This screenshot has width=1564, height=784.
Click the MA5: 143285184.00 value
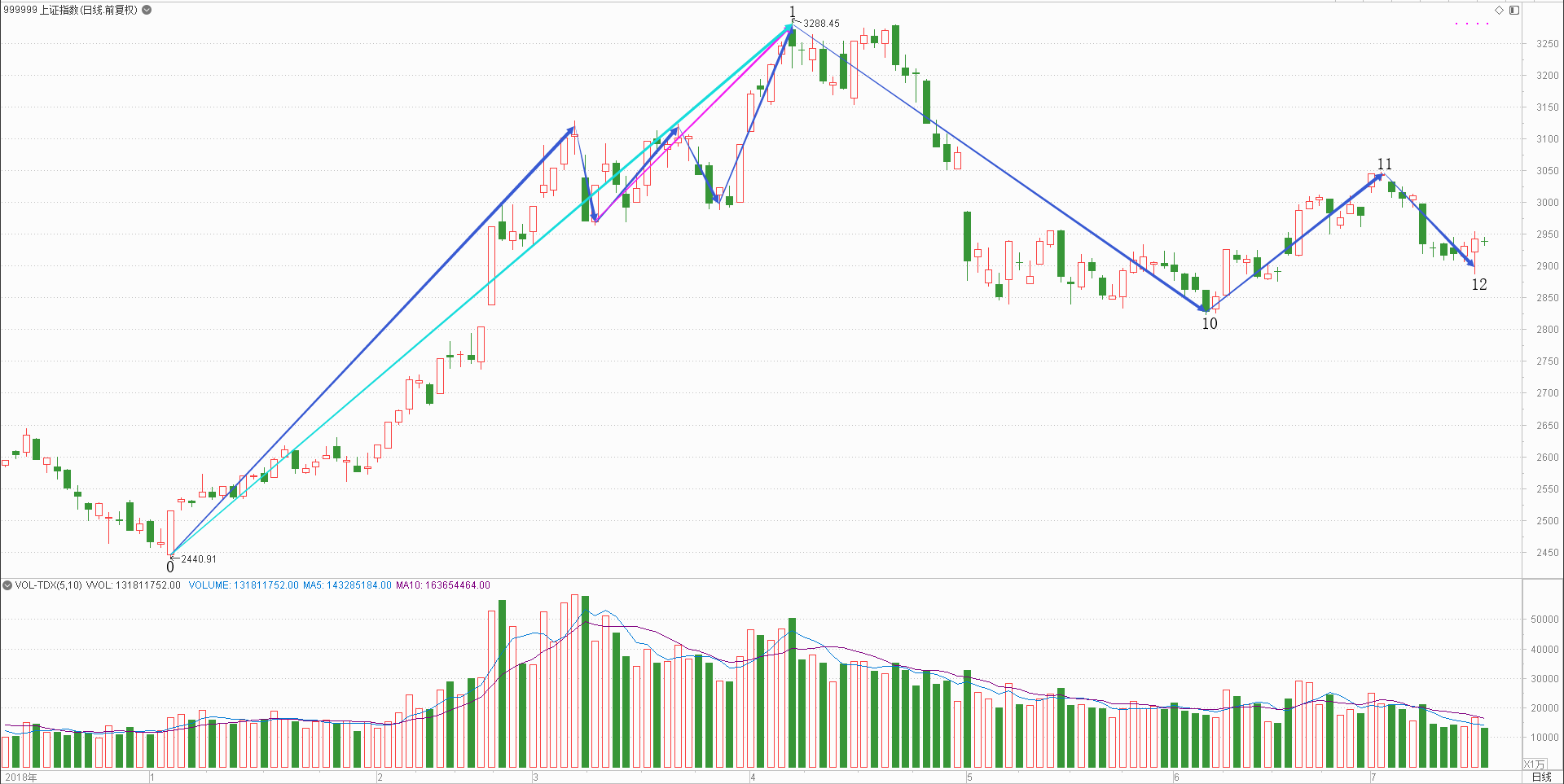(x=347, y=585)
